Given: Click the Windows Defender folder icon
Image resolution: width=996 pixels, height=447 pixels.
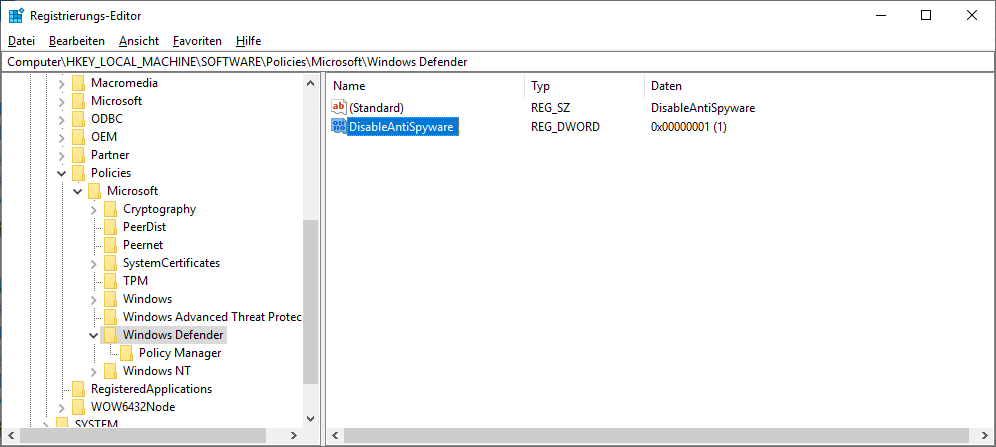Looking at the screenshot, I should (111, 335).
